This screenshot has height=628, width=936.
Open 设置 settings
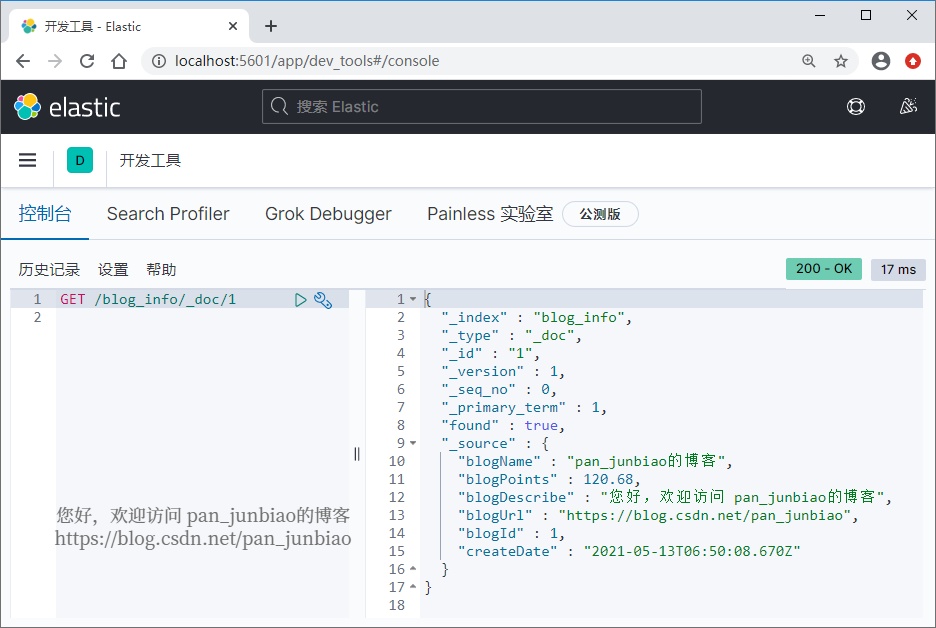113,270
